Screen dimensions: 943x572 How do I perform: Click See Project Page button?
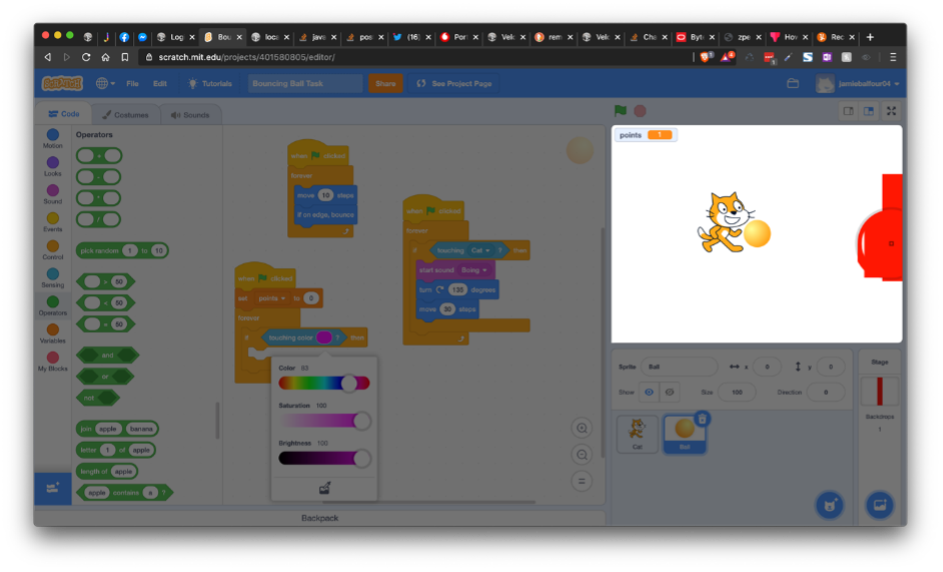[455, 84]
